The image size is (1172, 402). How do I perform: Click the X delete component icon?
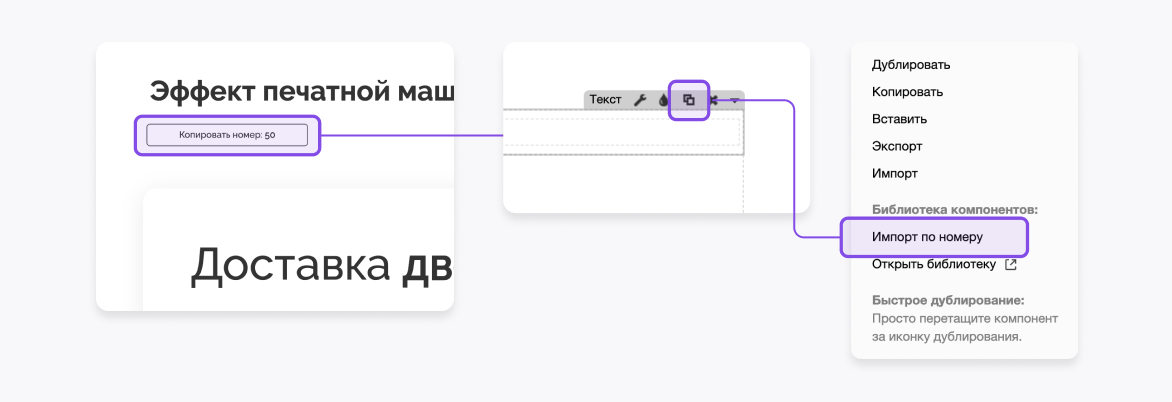pyautogui.click(x=714, y=100)
